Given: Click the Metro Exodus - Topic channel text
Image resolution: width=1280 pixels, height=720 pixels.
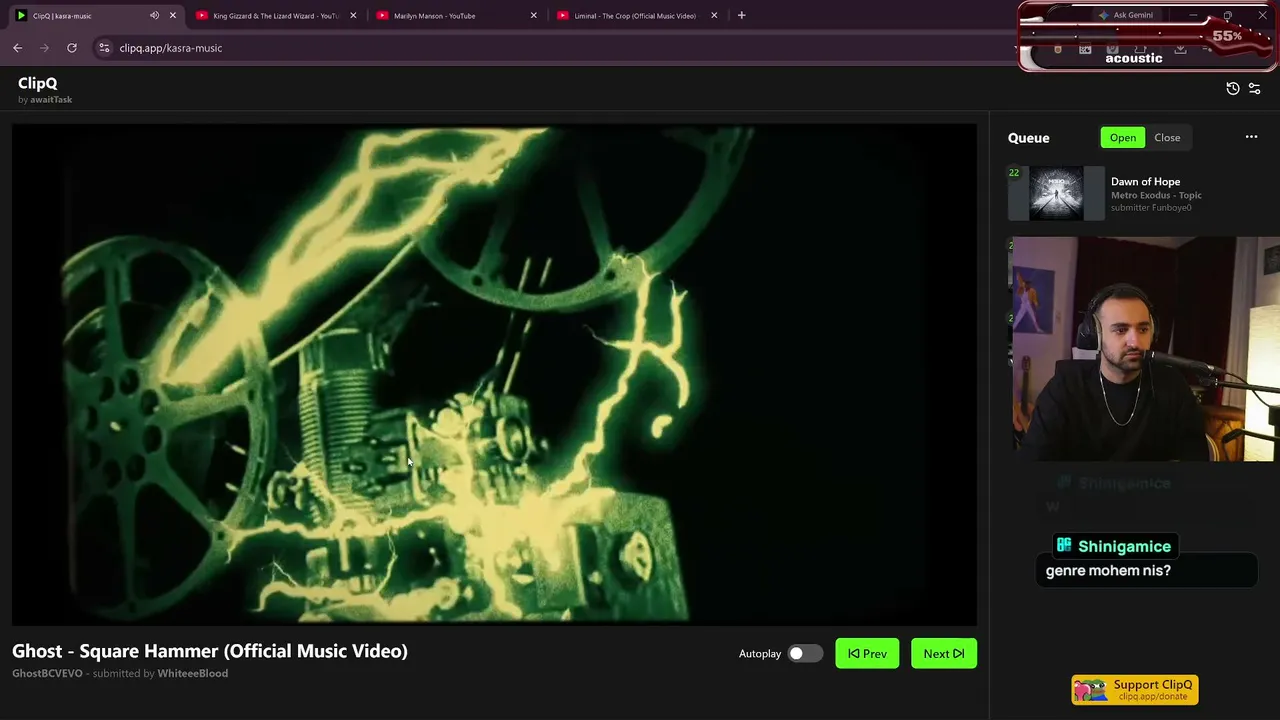Looking at the screenshot, I should coord(1156,195).
